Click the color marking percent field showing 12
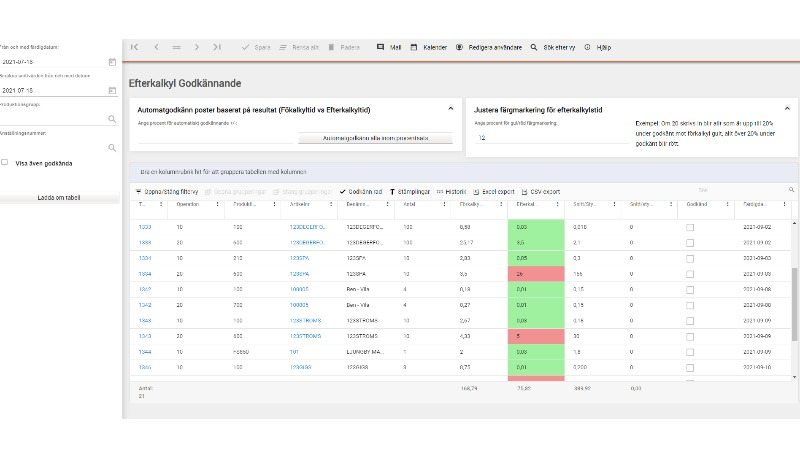The width and height of the screenshot is (800, 460). 551,138
